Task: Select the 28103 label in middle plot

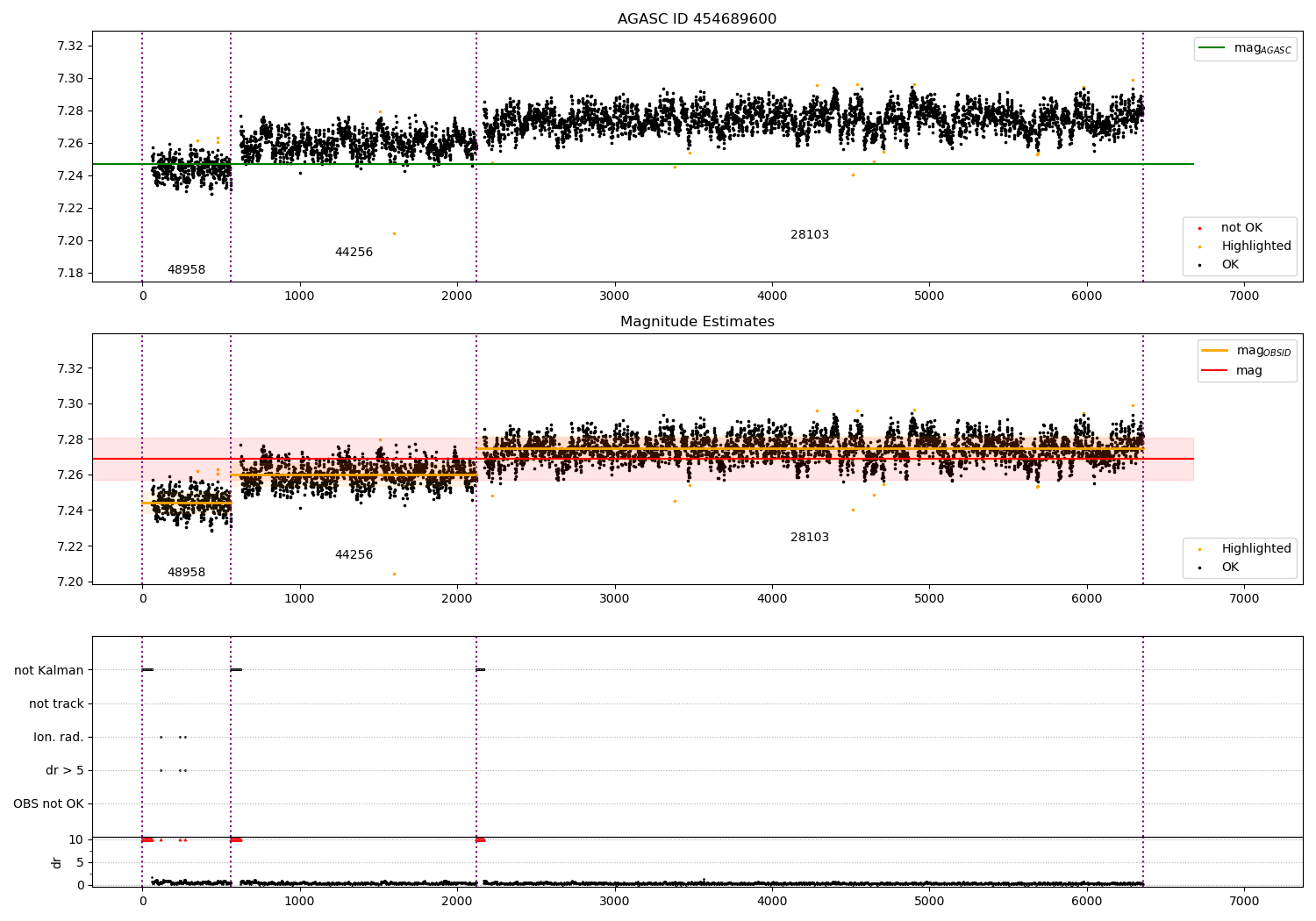Action: click(x=809, y=538)
